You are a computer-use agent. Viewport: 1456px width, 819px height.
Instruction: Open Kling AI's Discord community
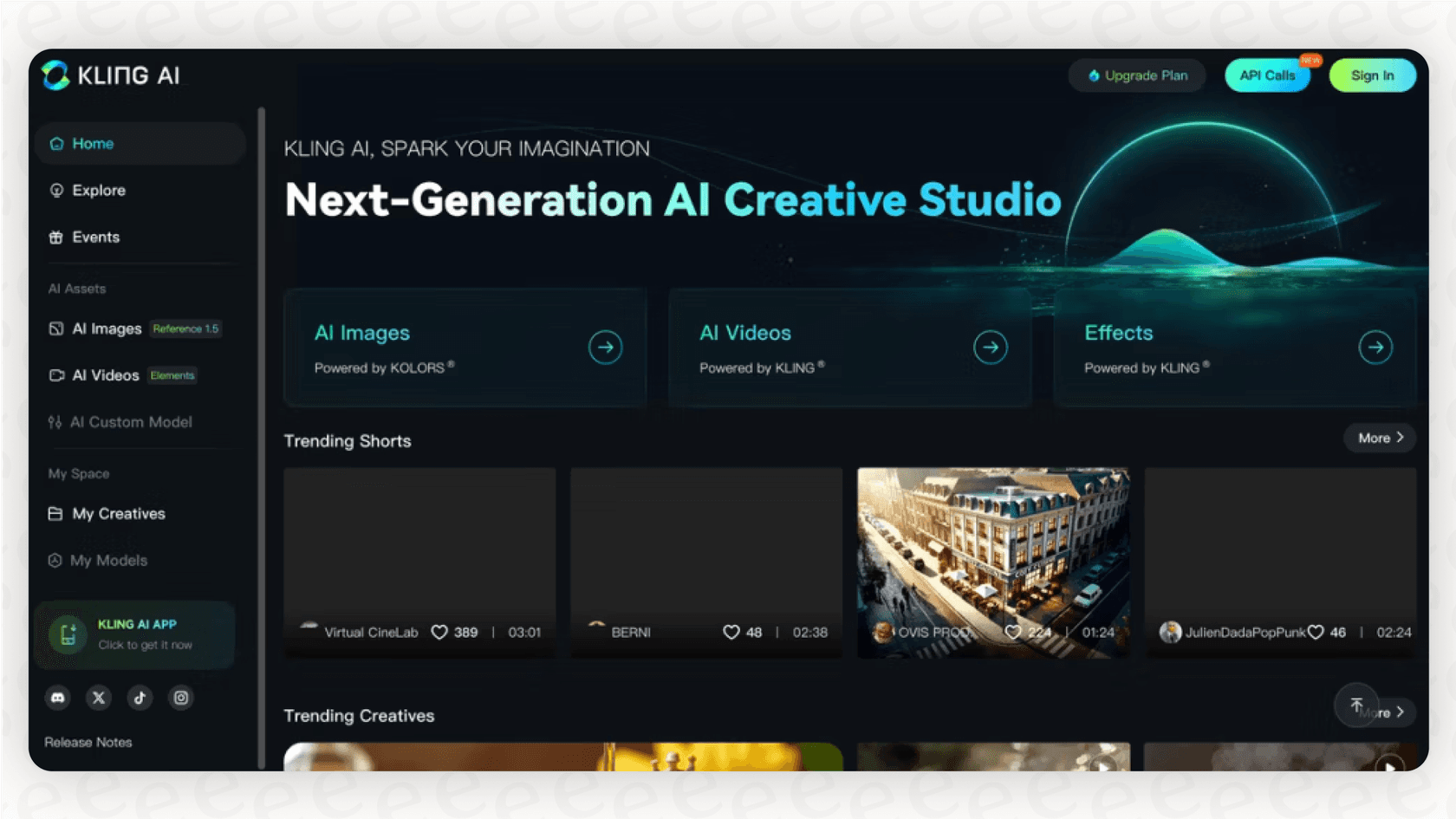point(57,697)
